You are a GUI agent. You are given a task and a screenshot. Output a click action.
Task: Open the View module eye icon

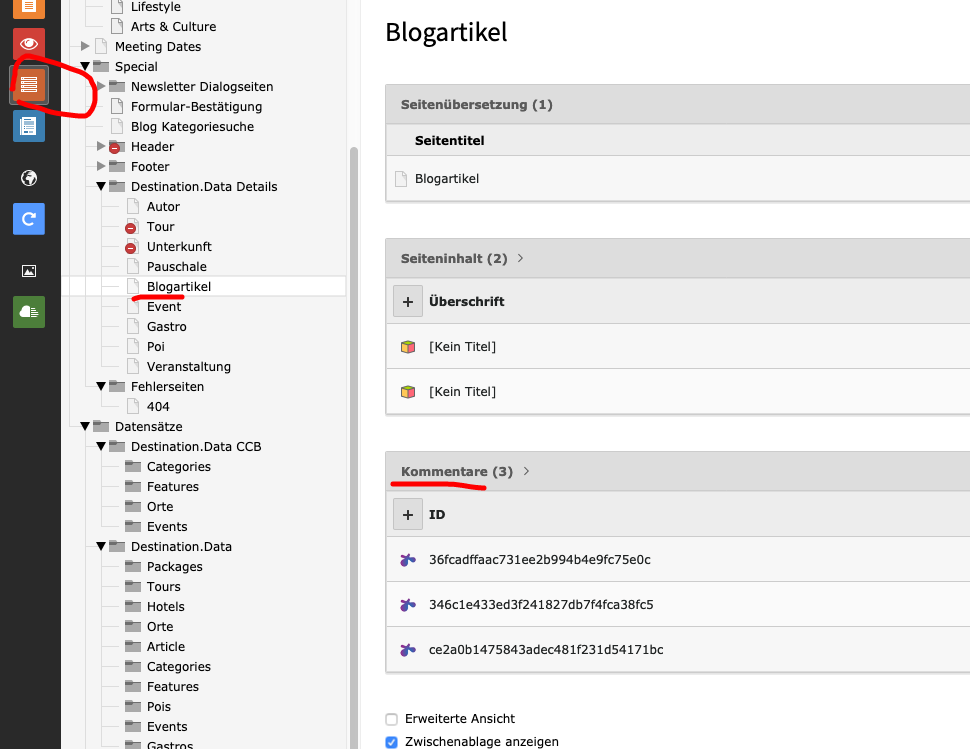click(x=28, y=44)
